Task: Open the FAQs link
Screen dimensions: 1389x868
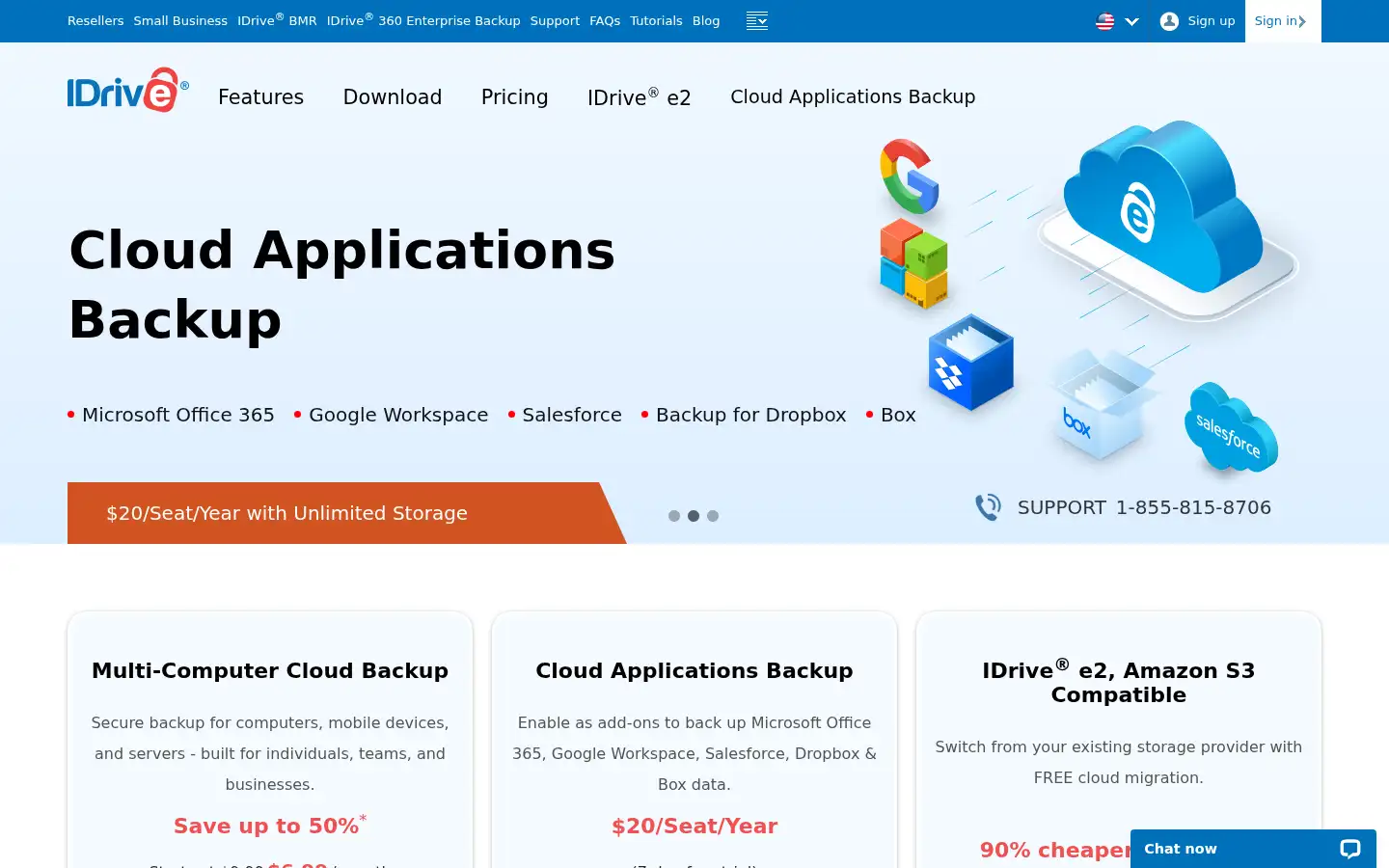Action: (605, 21)
